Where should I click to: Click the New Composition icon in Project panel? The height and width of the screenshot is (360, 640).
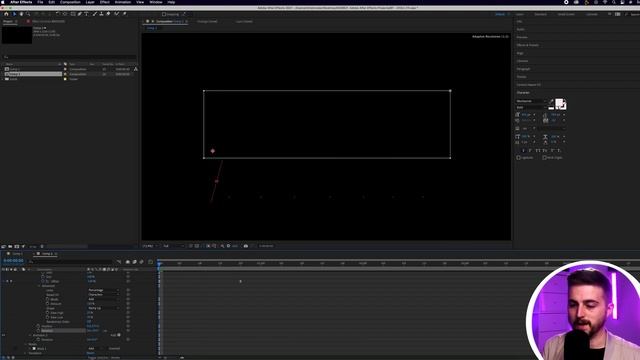[x=17, y=247]
